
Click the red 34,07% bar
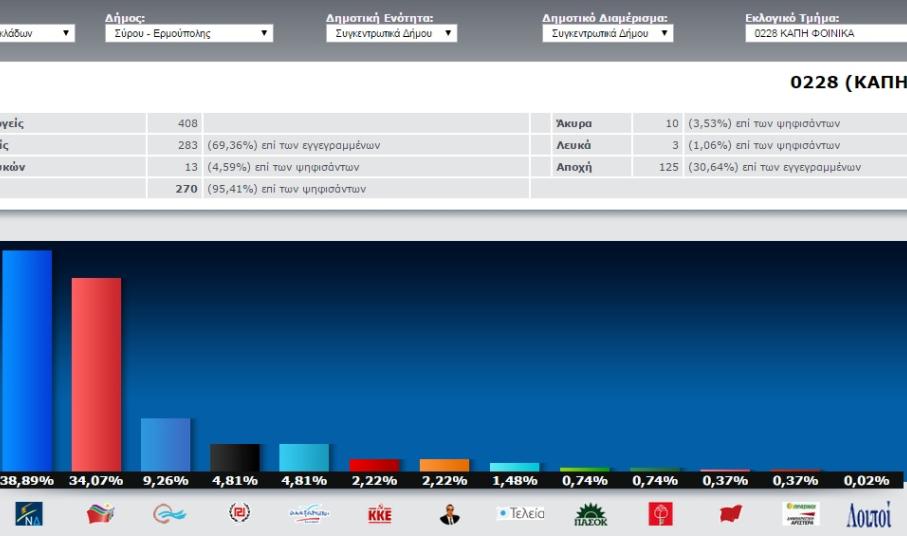(96, 375)
